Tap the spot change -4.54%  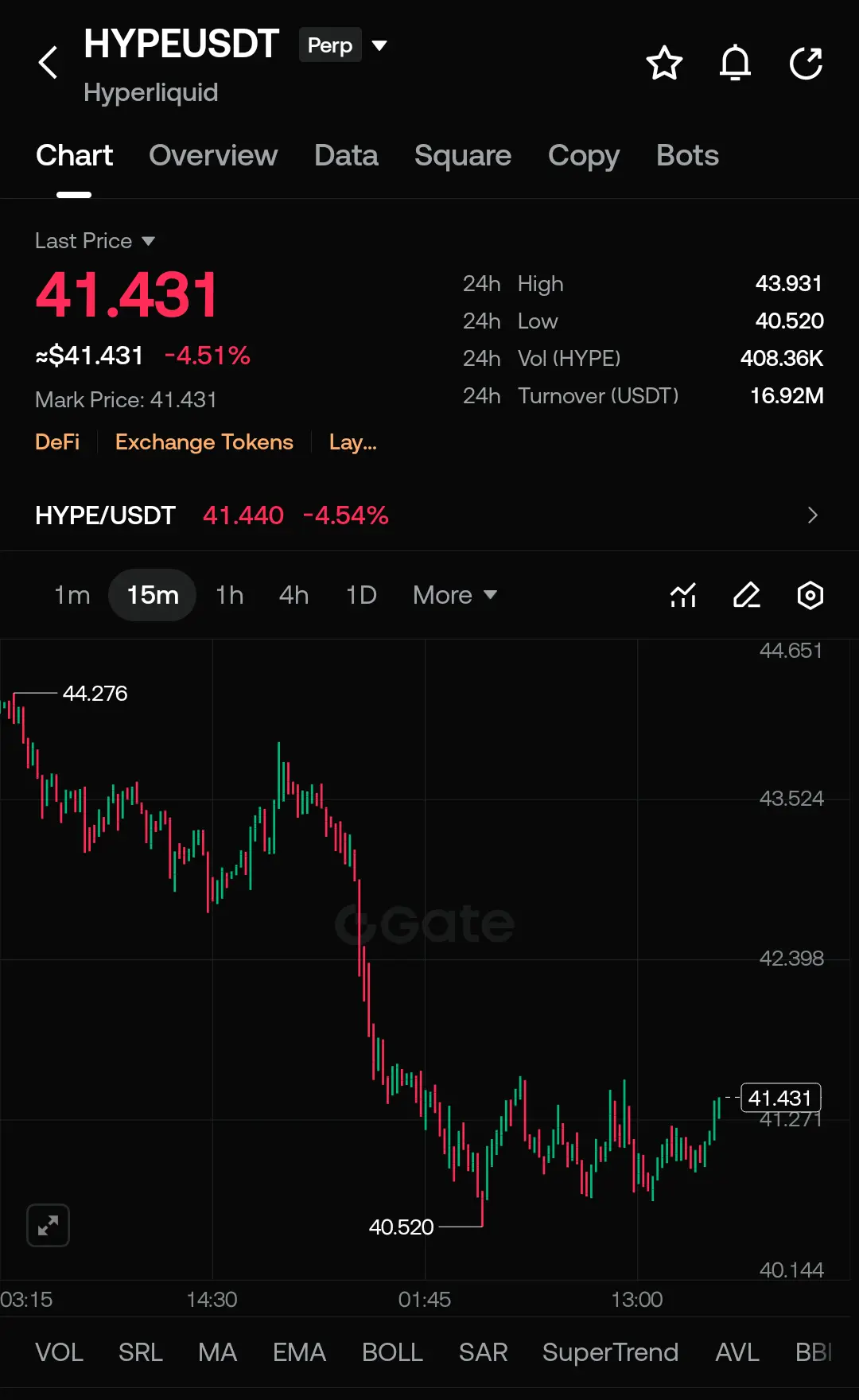click(x=346, y=515)
